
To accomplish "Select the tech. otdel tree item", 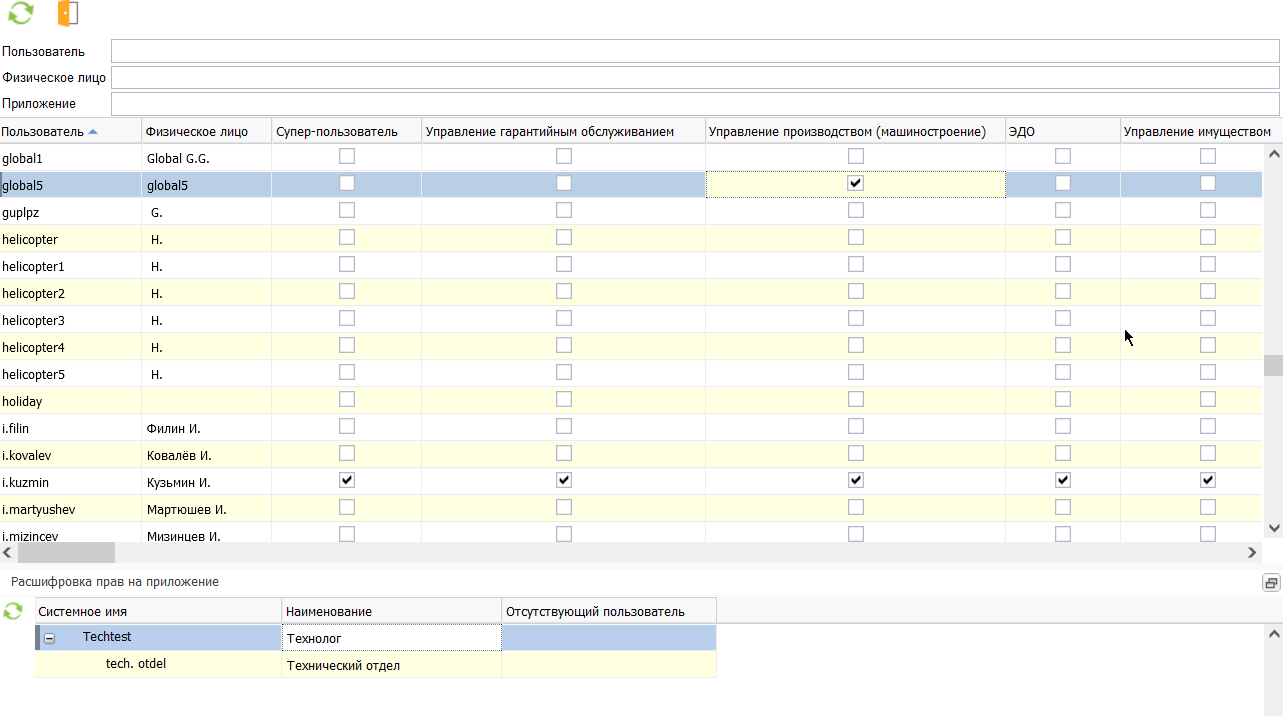I will [136, 664].
